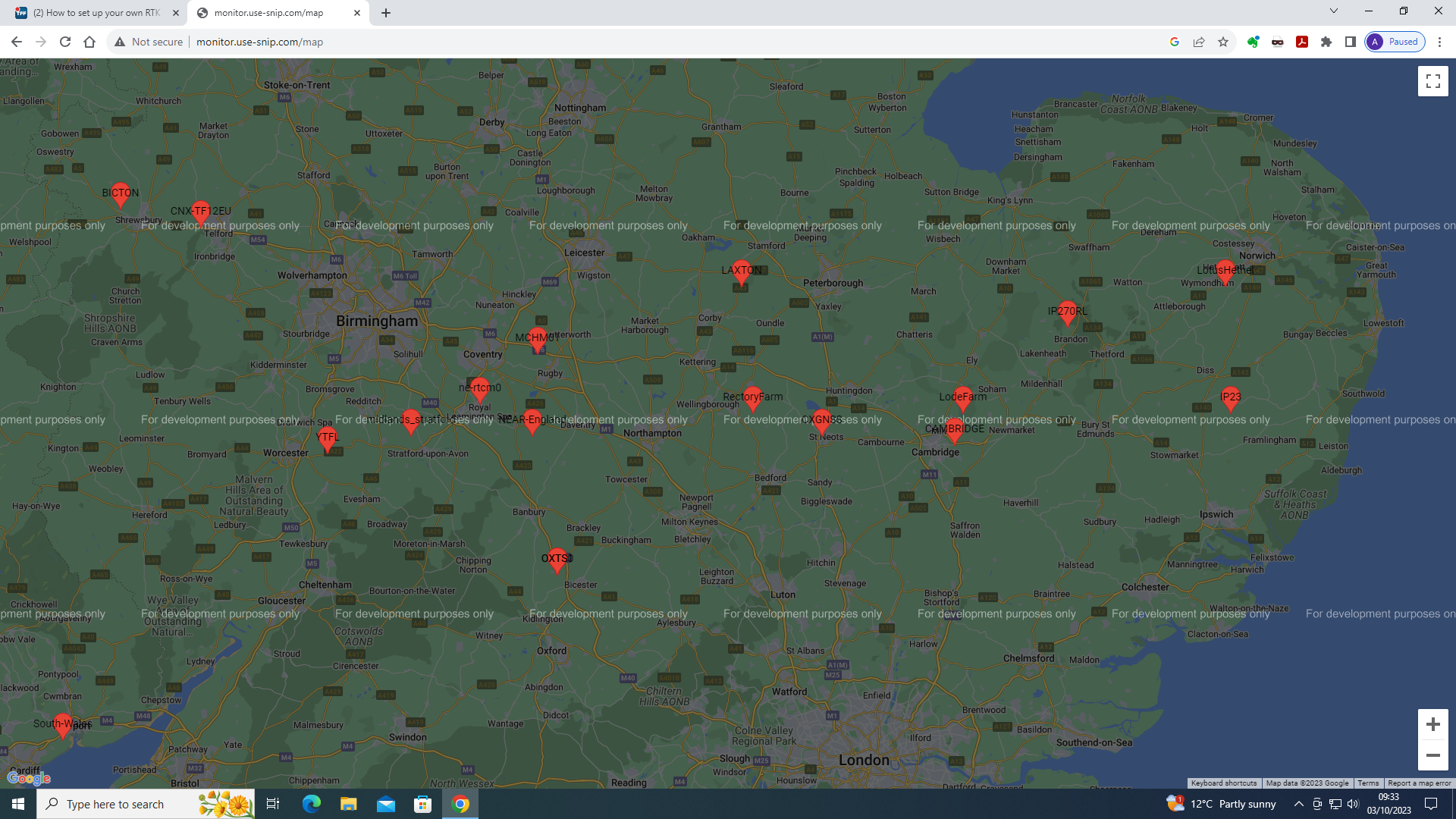Open Chrome's three-dot customize menu

pyautogui.click(x=1440, y=42)
